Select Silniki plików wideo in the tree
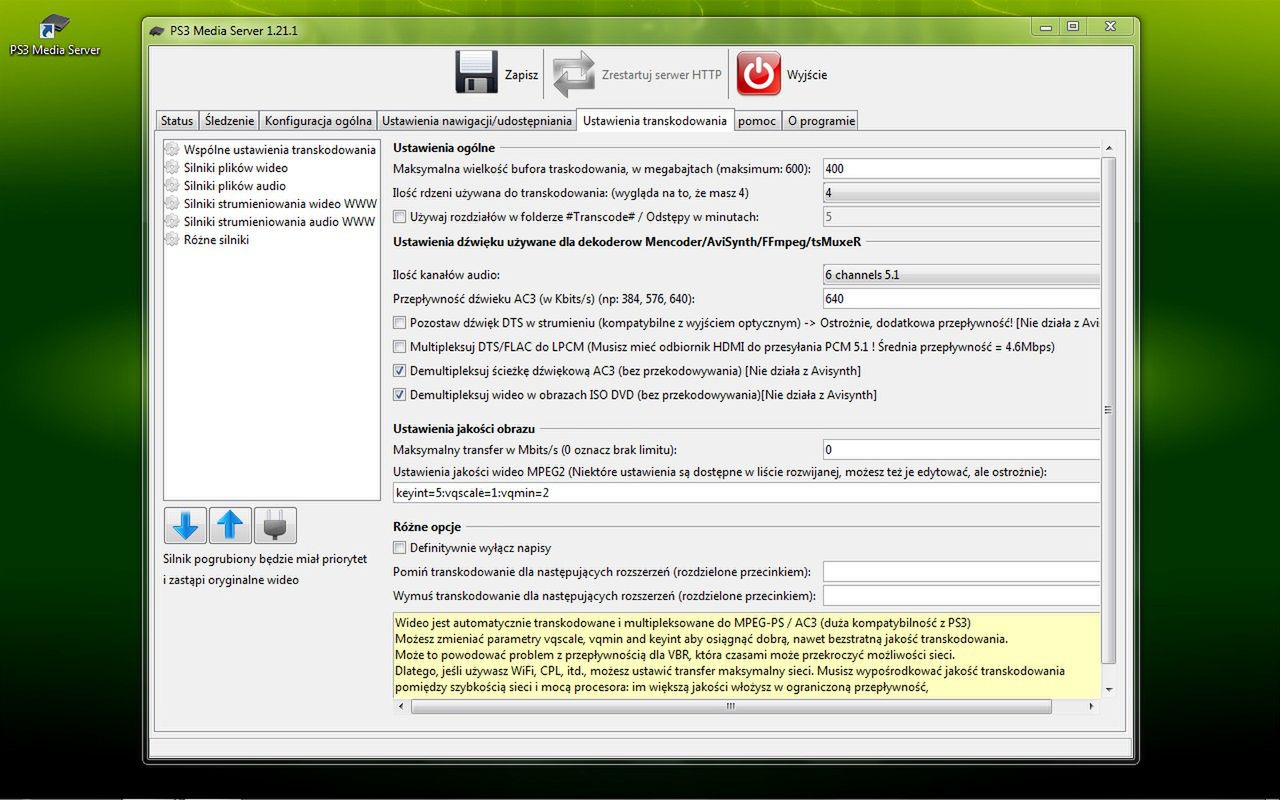1280x800 pixels. (236, 168)
